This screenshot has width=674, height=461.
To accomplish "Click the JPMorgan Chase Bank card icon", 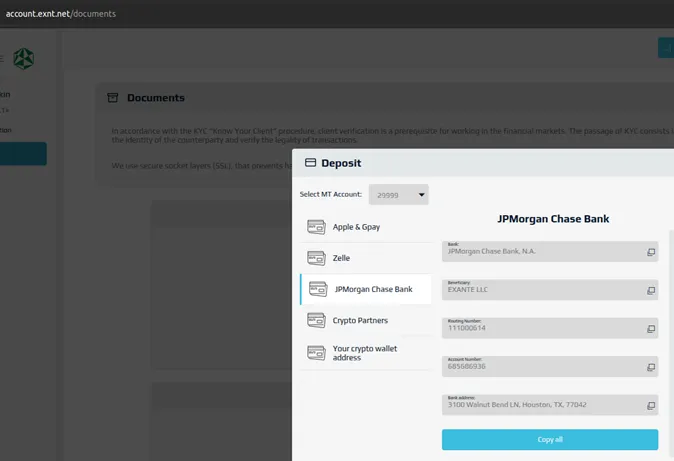I will (318, 289).
